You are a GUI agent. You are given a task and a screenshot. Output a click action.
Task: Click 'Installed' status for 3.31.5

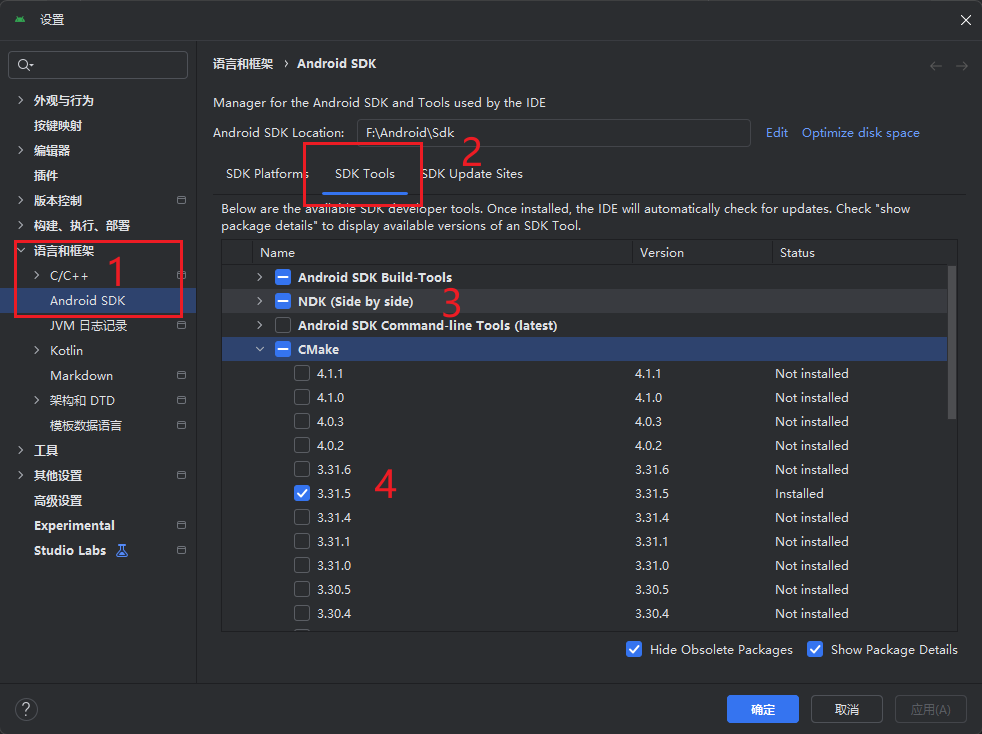pyautogui.click(x=799, y=494)
